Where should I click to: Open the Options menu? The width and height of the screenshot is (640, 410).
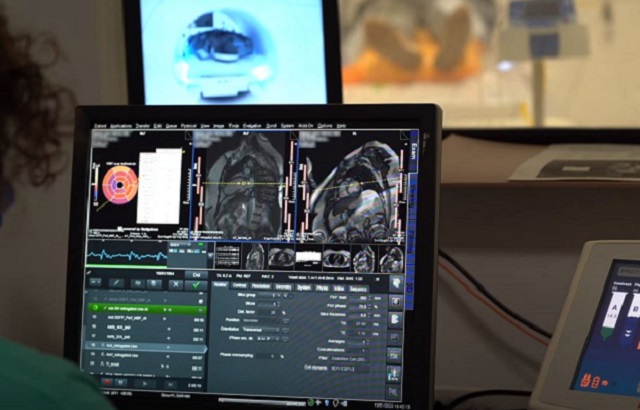[324, 126]
